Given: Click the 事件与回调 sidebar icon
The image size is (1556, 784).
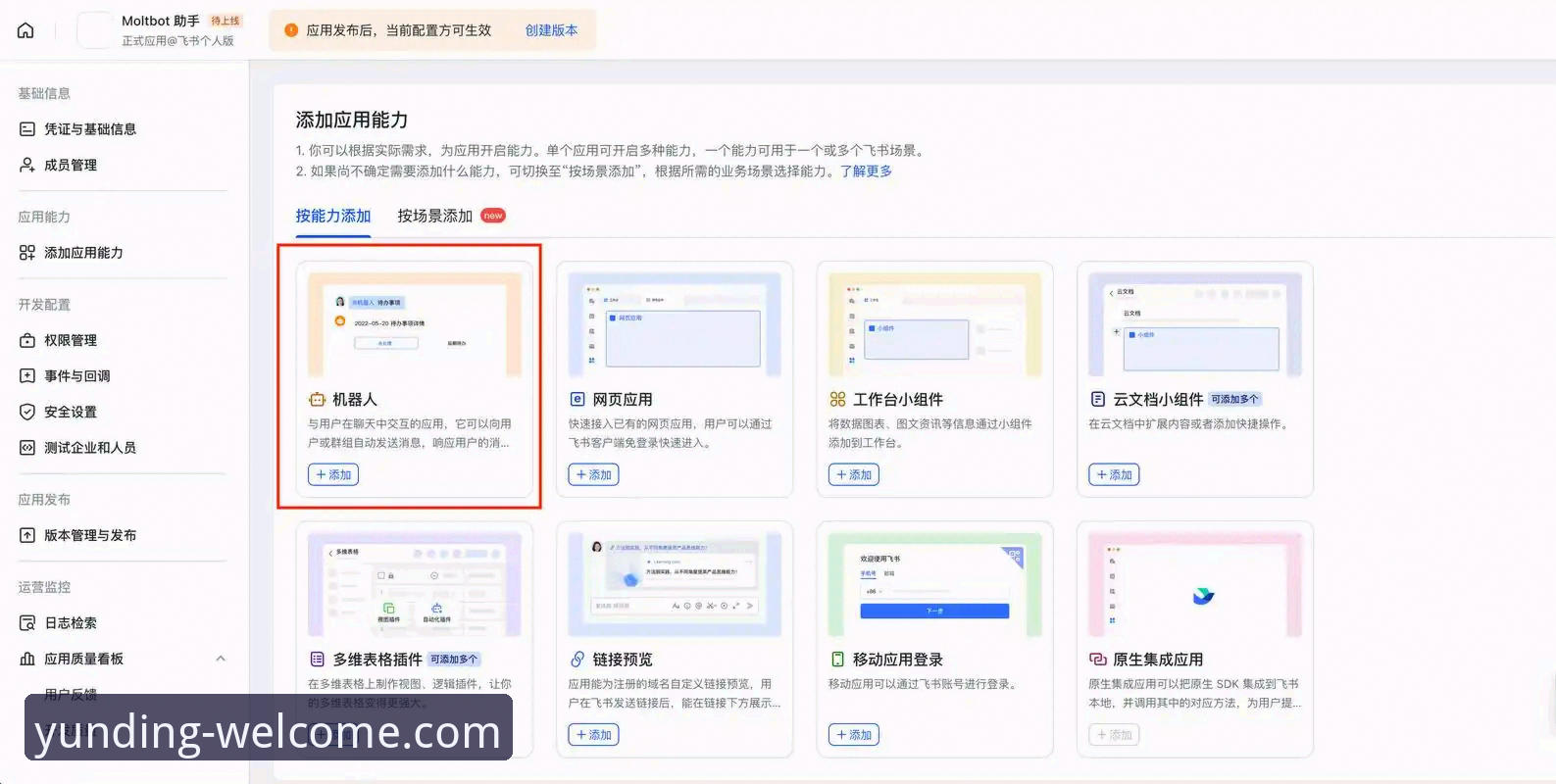Looking at the screenshot, I should pos(27,376).
